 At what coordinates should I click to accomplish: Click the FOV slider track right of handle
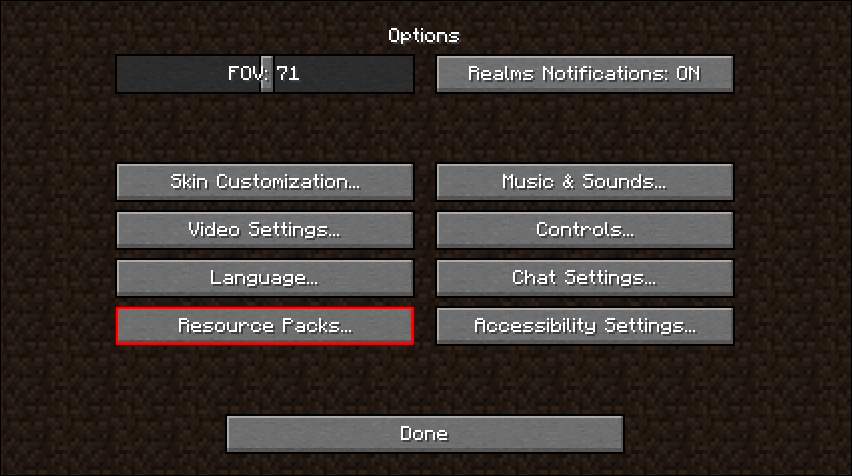(x=343, y=74)
